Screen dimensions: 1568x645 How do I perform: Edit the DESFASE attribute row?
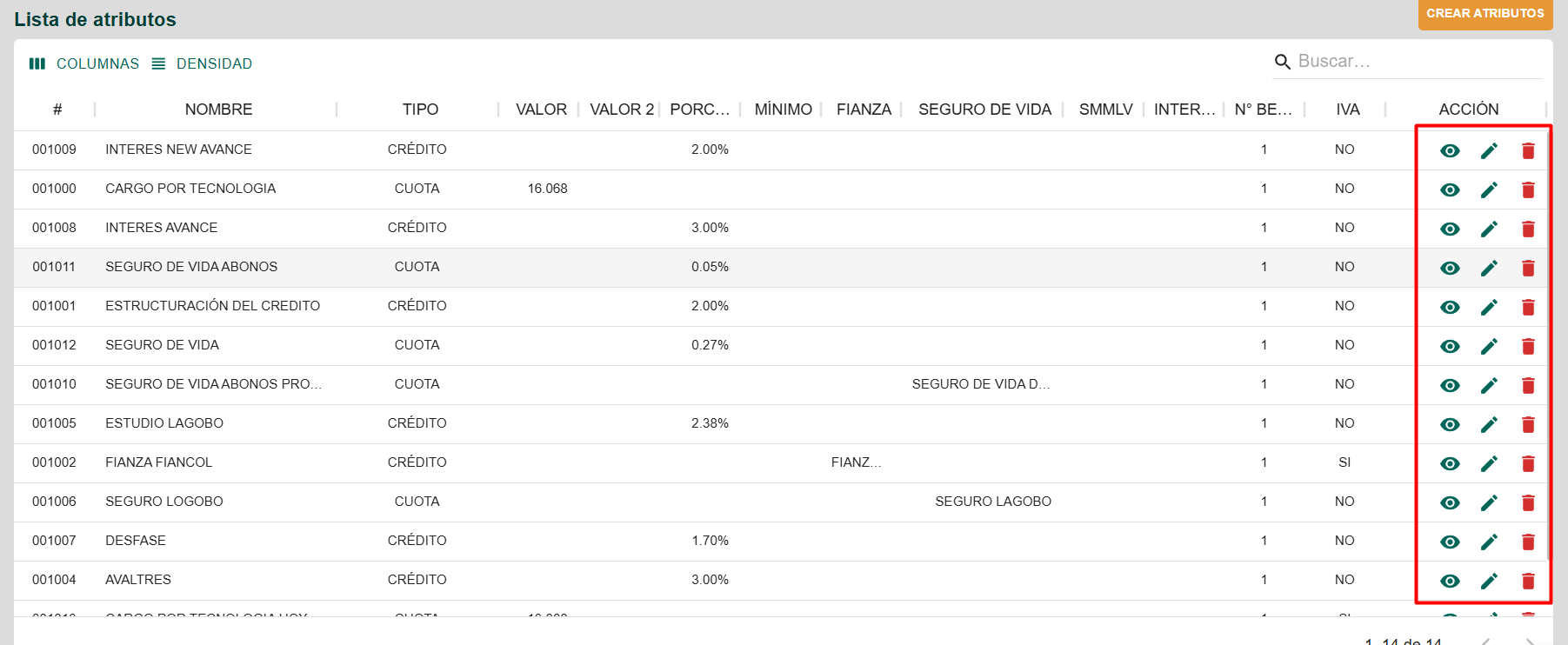1489,542
